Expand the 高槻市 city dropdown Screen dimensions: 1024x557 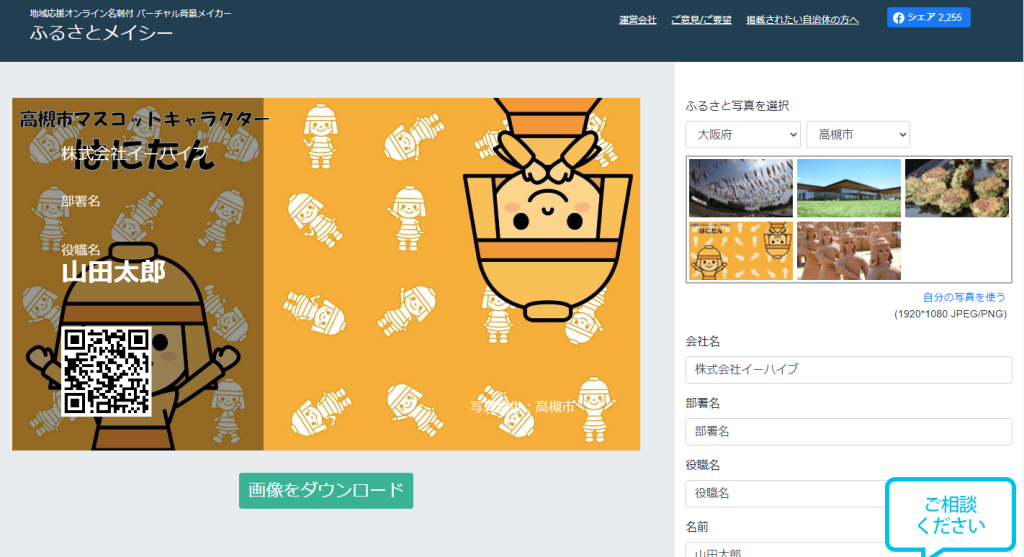click(858, 134)
